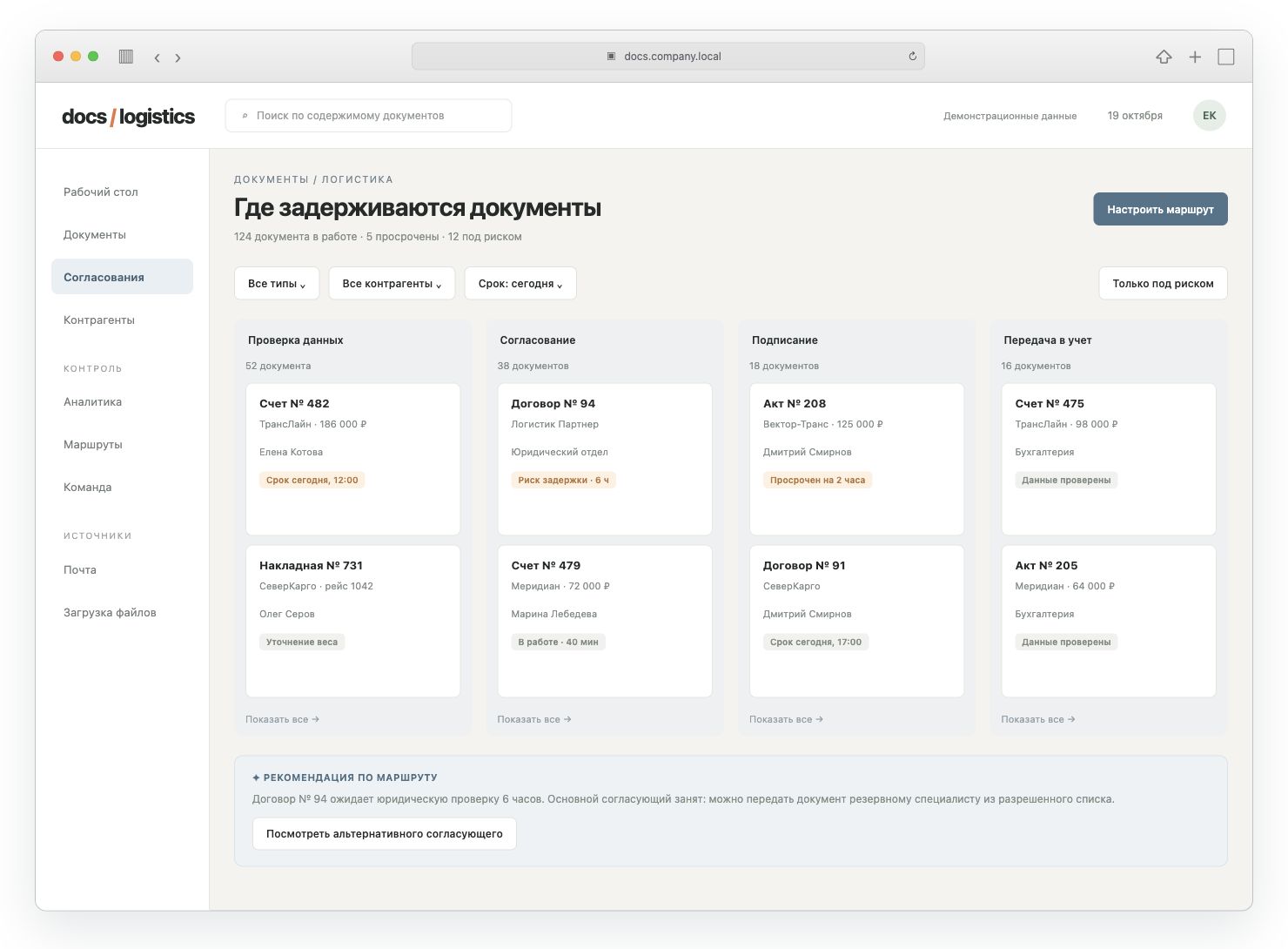Open 'Документы' in the sidebar

[122, 234]
